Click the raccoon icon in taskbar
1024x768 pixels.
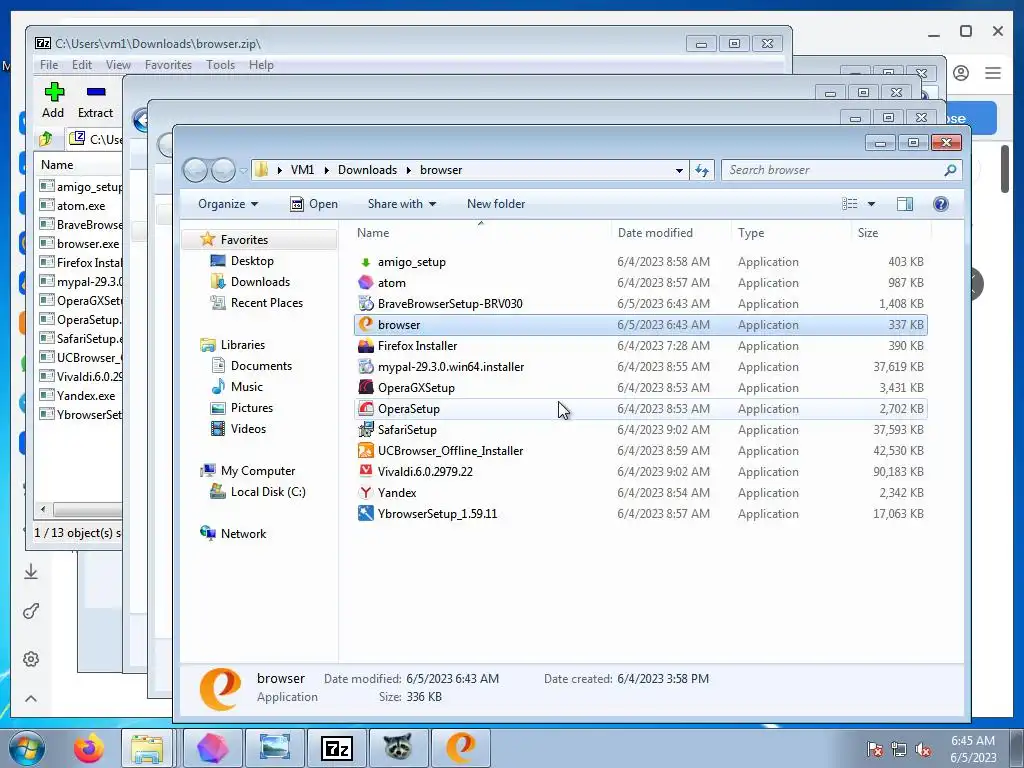(x=398, y=748)
